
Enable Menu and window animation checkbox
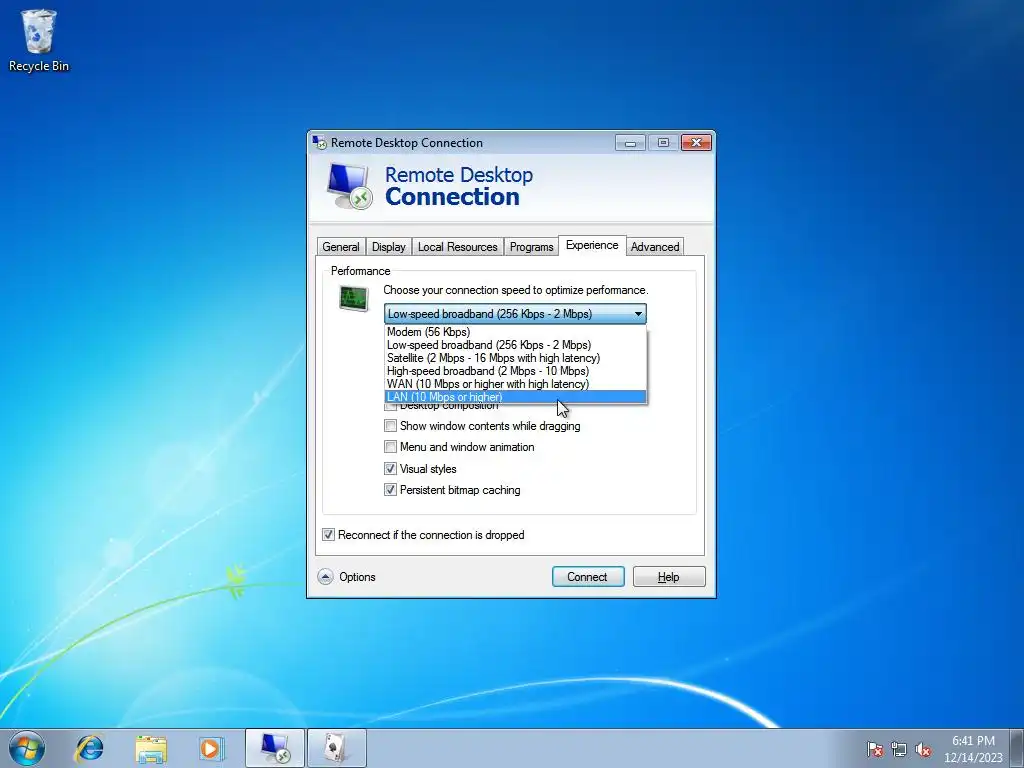click(x=391, y=447)
